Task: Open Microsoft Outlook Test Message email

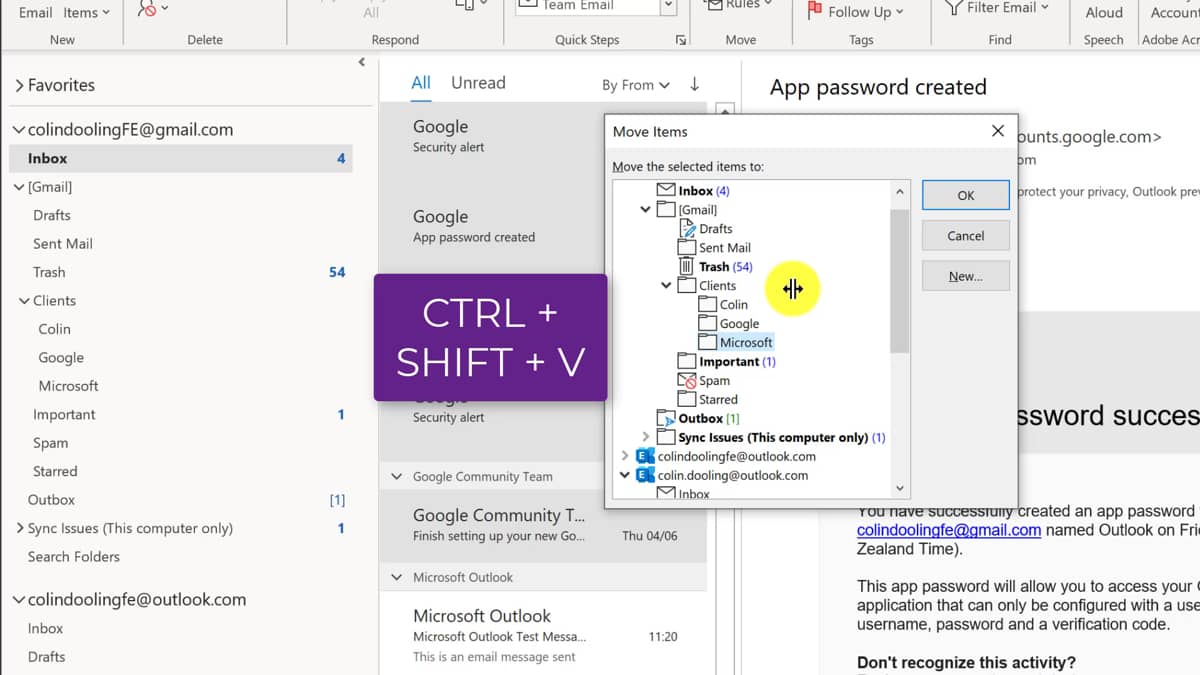Action: coord(543,635)
